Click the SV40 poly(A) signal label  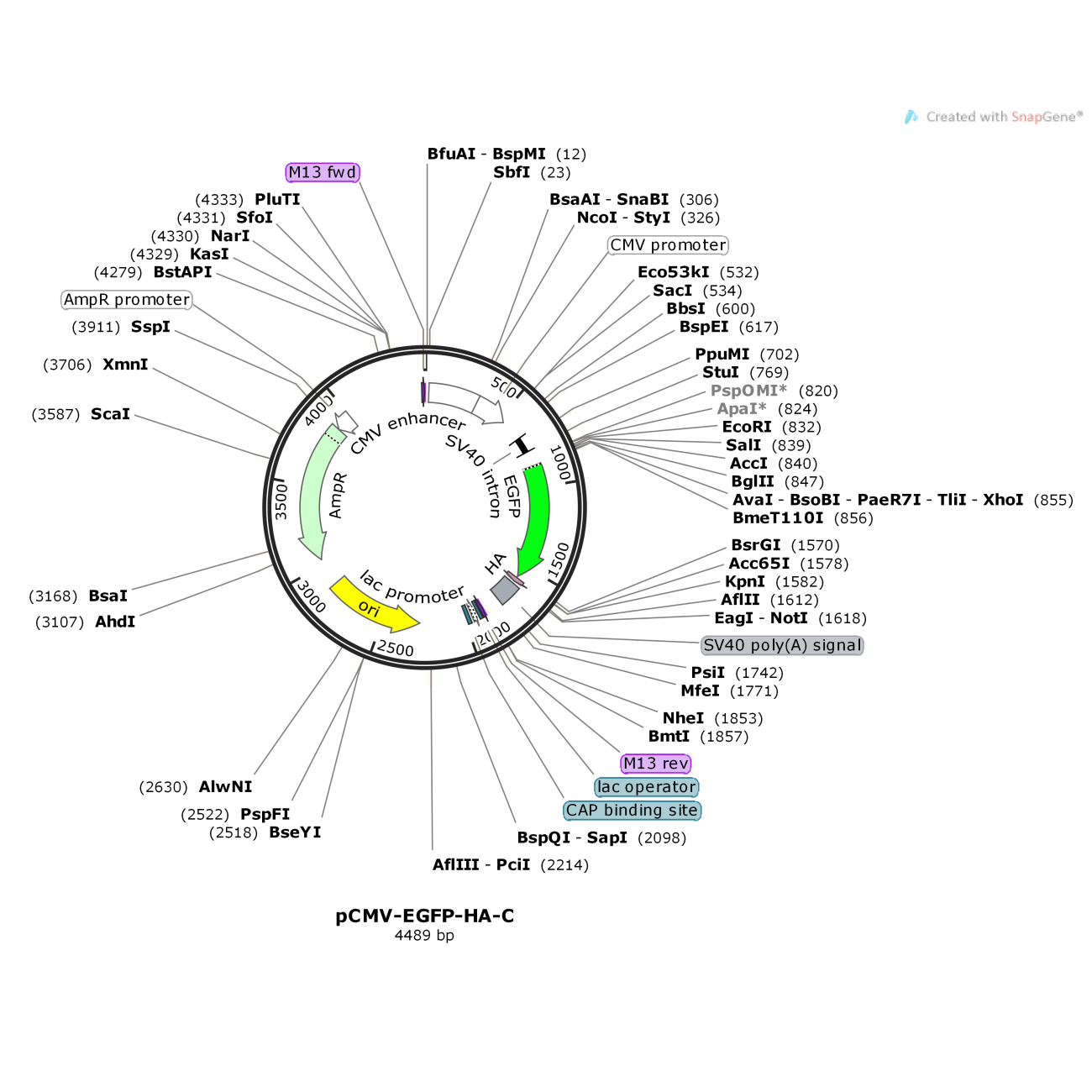(783, 645)
